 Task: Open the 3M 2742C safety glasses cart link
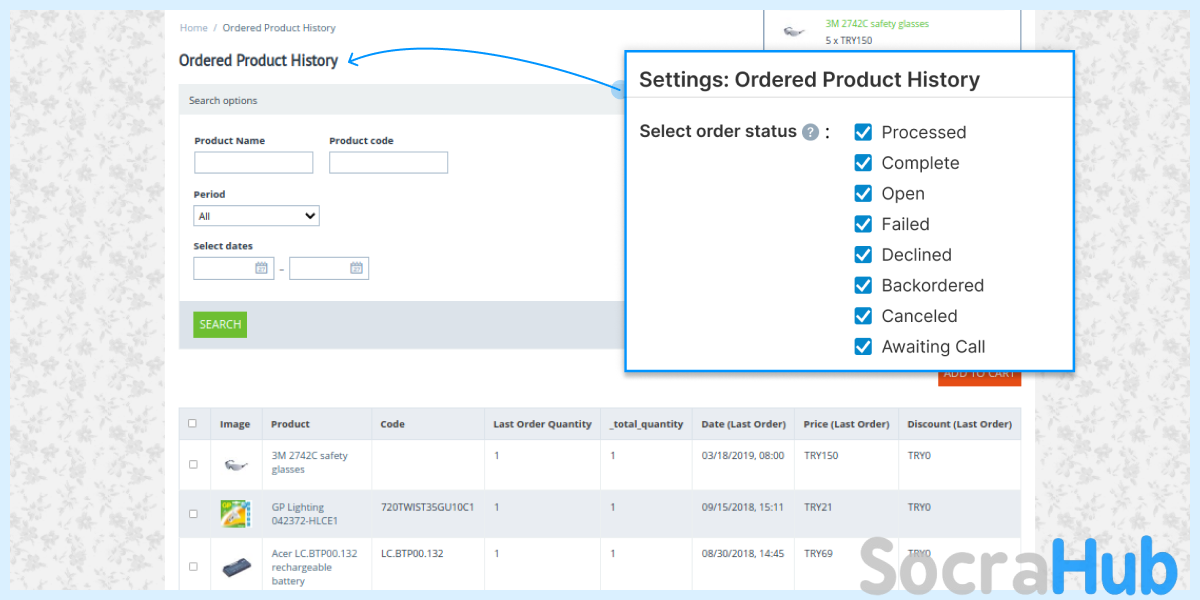(877, 23)
